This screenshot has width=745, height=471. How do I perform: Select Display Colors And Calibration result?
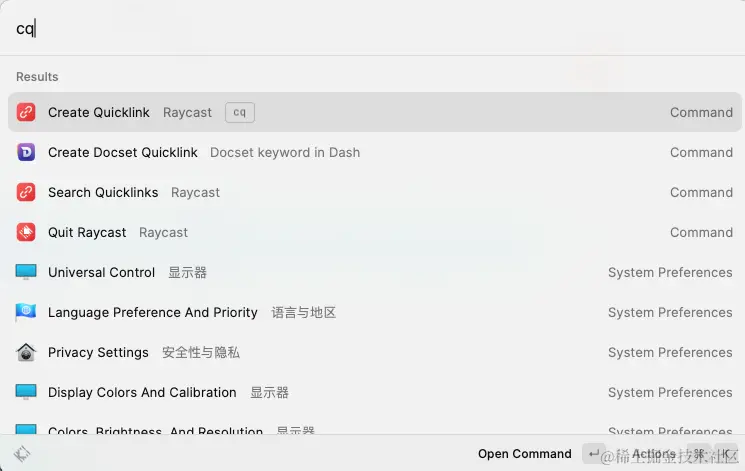click(374, 392)
